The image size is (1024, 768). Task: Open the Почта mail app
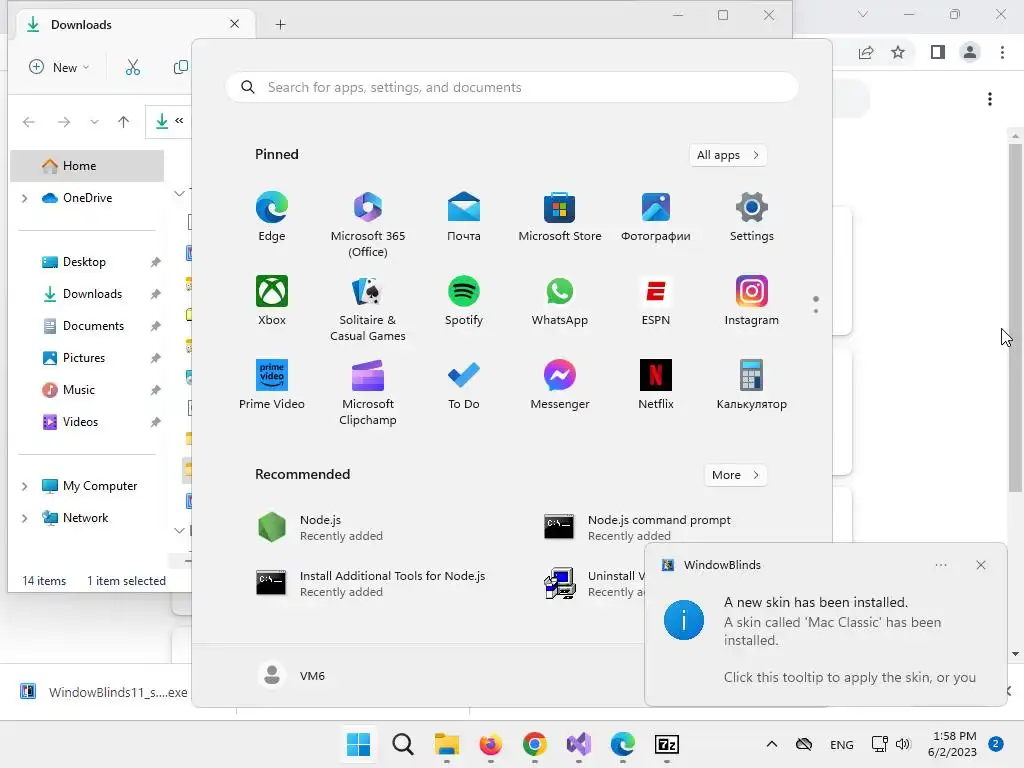464,217
